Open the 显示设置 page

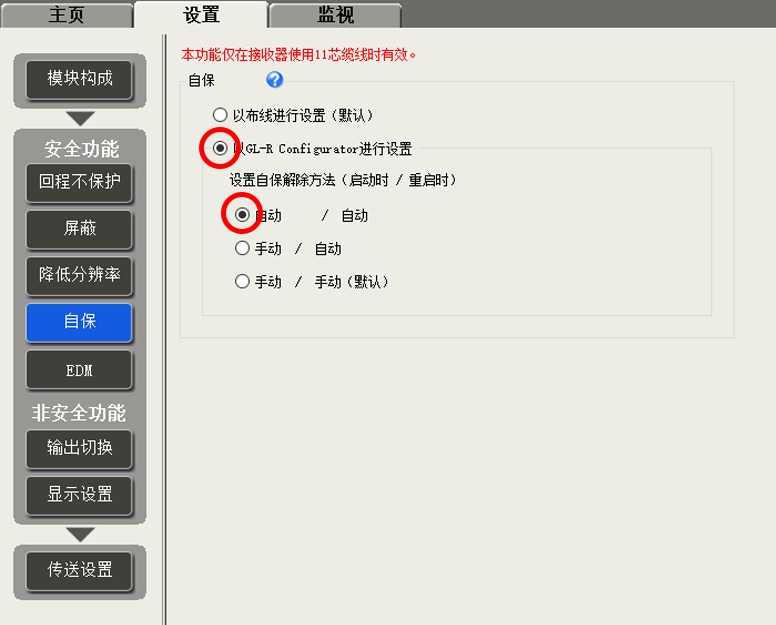pyautogui.click(x=80, y=494)
